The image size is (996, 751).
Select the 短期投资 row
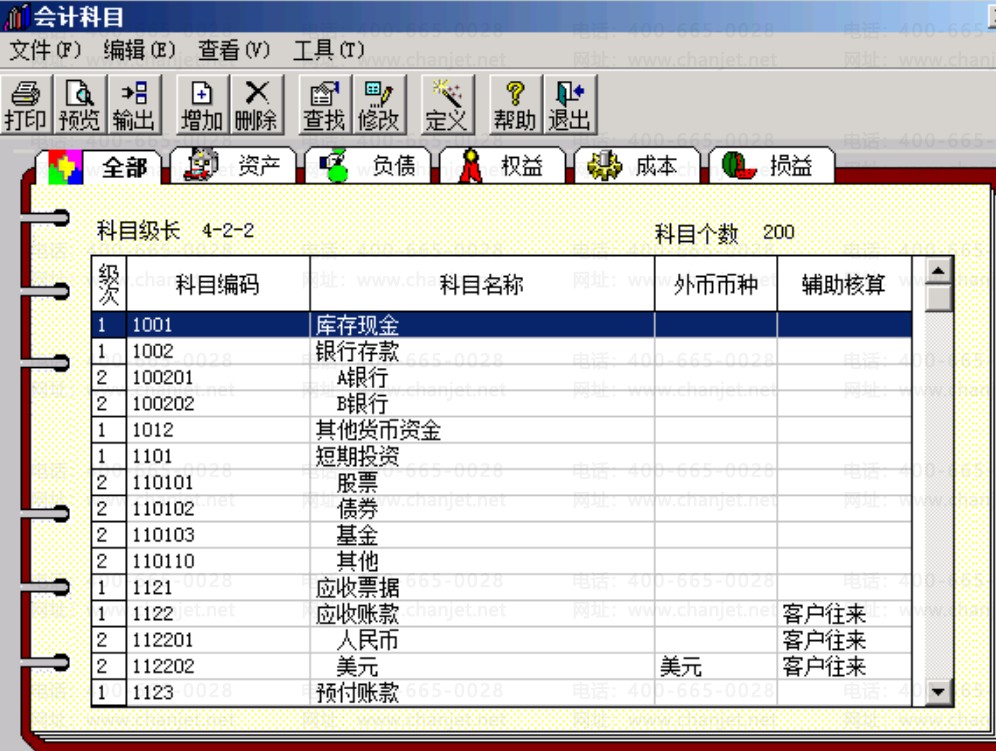tap(502, 456)
